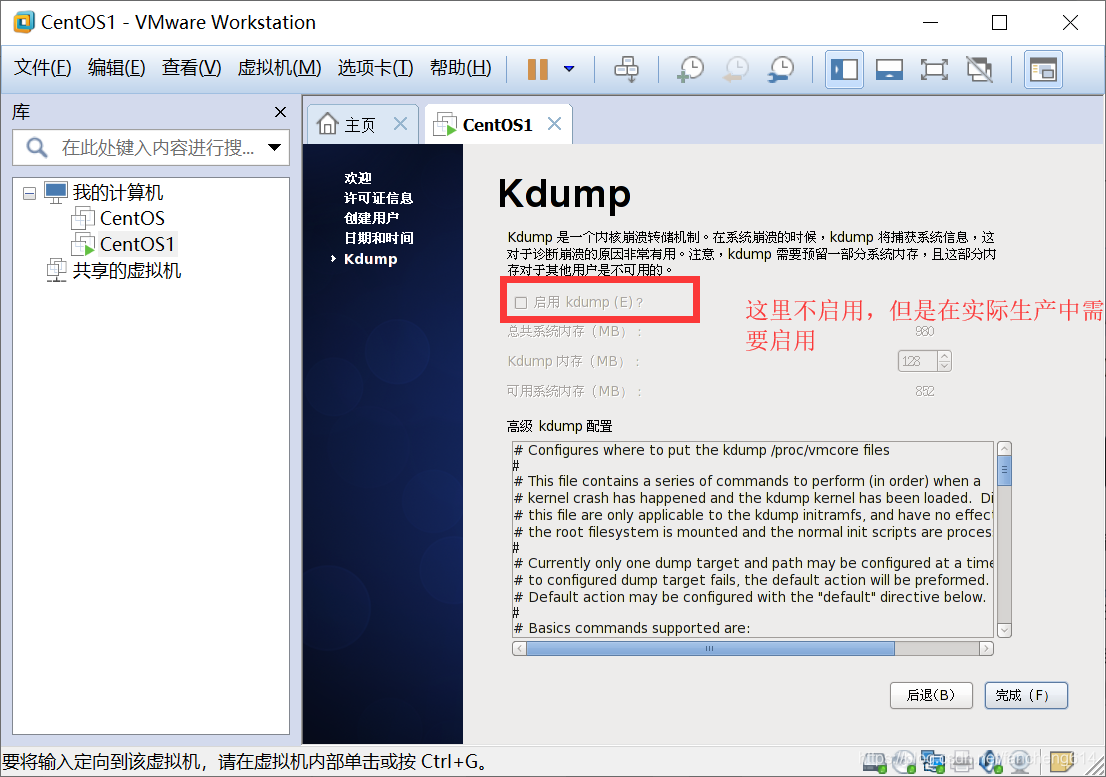Close the 库 library panel
This screenshot has height=777, width=1106.
point(280,112)
